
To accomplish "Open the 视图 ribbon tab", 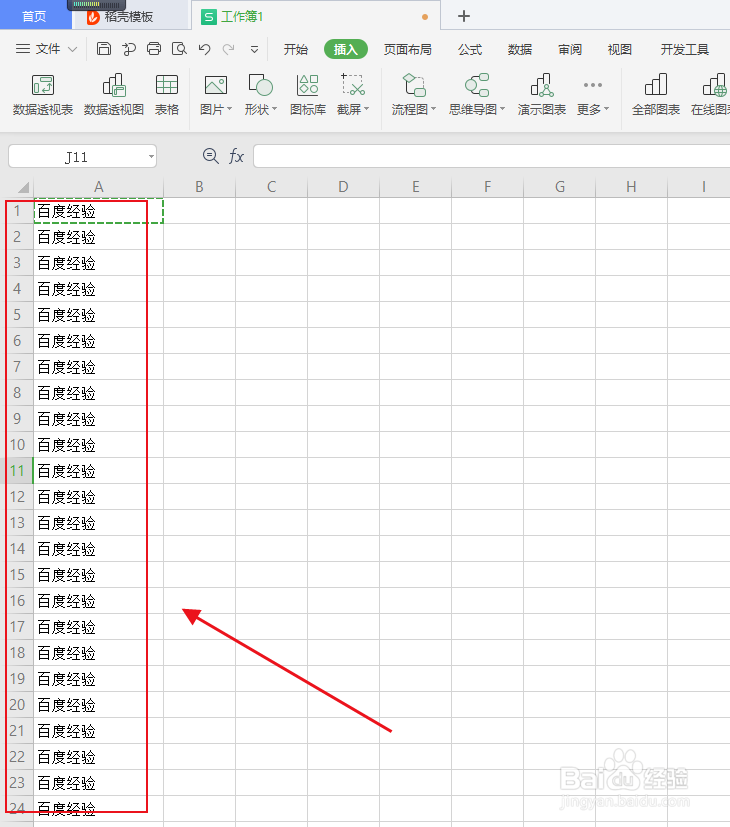I will coord(619,50).
